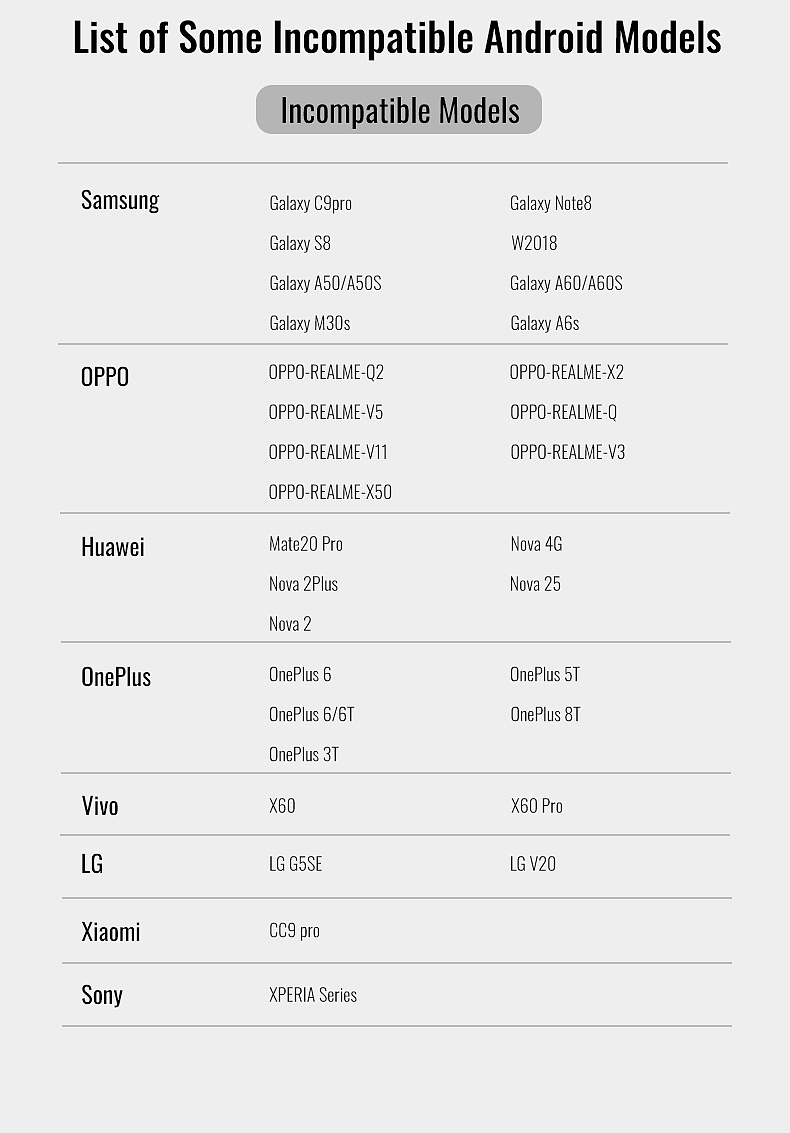Click the XPERIA Series entry
The image size is (790, 1133).
tap(313, 995)
